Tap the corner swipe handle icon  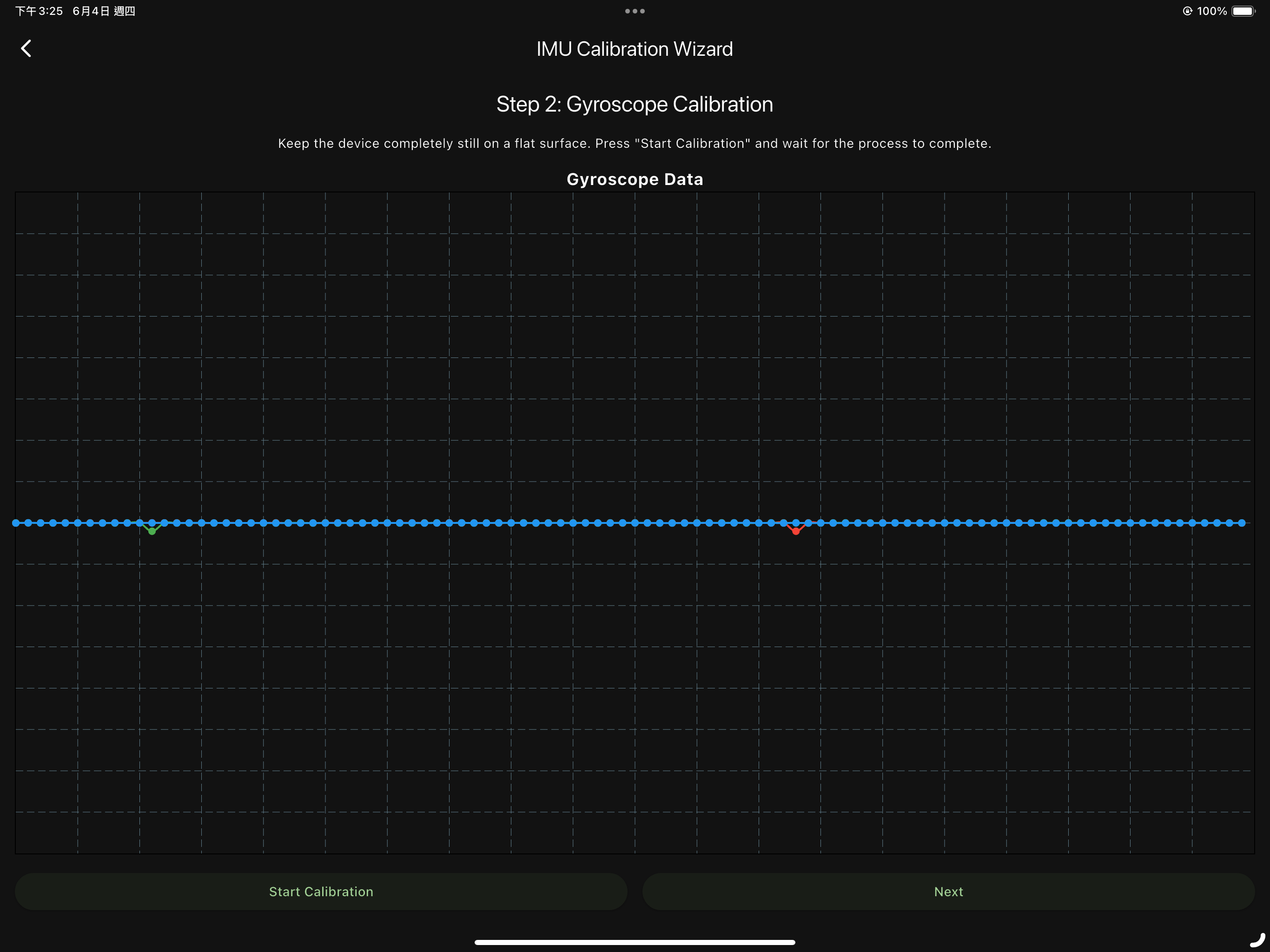pyautogui.click(x=1257, y=940)
